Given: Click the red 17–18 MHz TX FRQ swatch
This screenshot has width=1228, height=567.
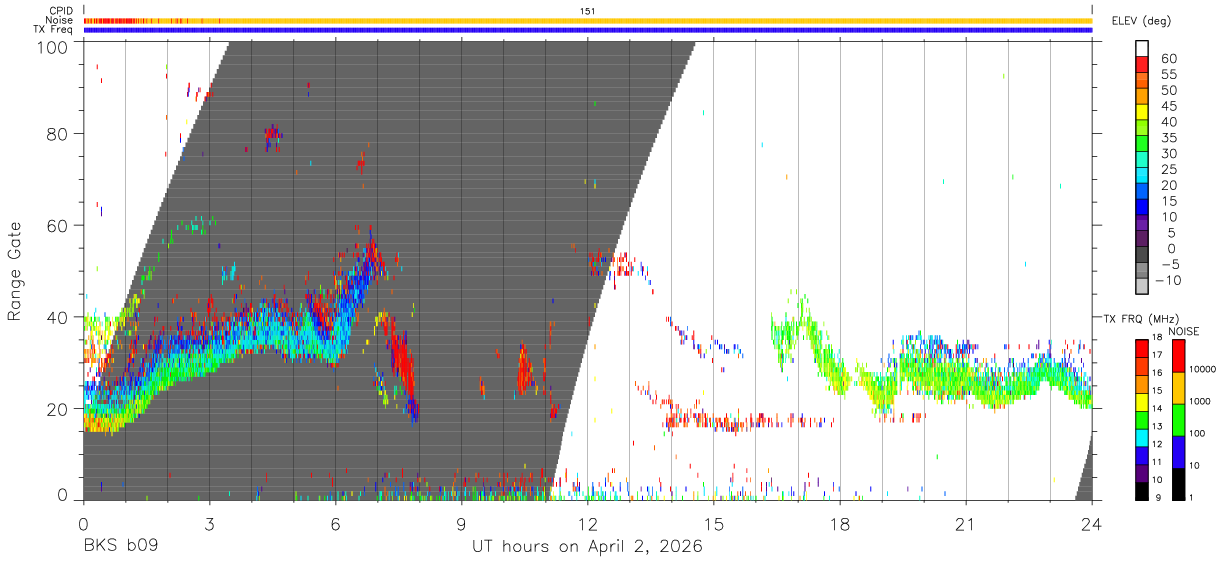Looking at the screenshot, I should pos(1142,347).
